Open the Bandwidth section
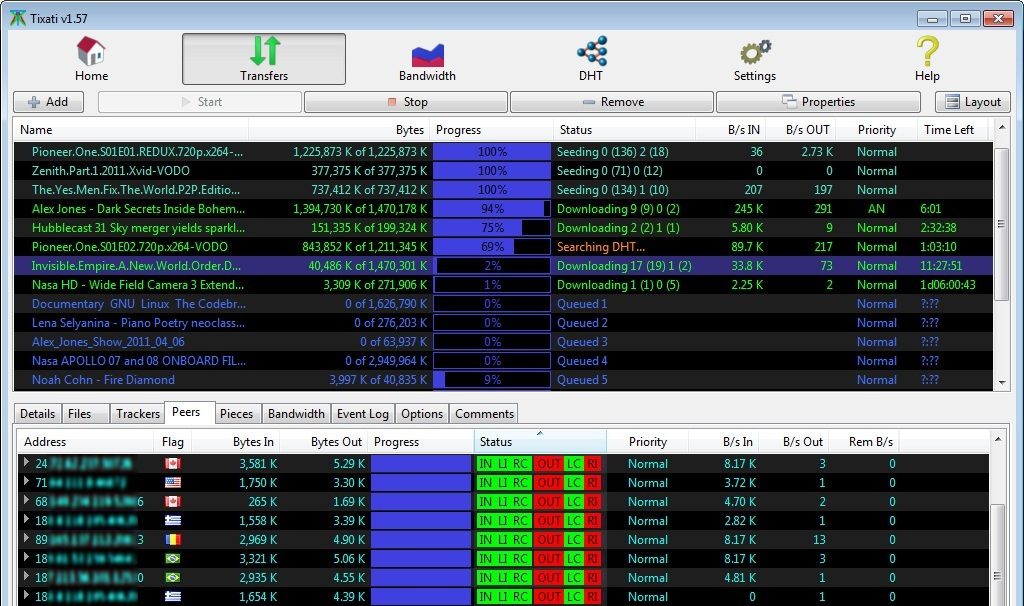Viewport: 1024px width, 606px height. click(x=427, y=59)
